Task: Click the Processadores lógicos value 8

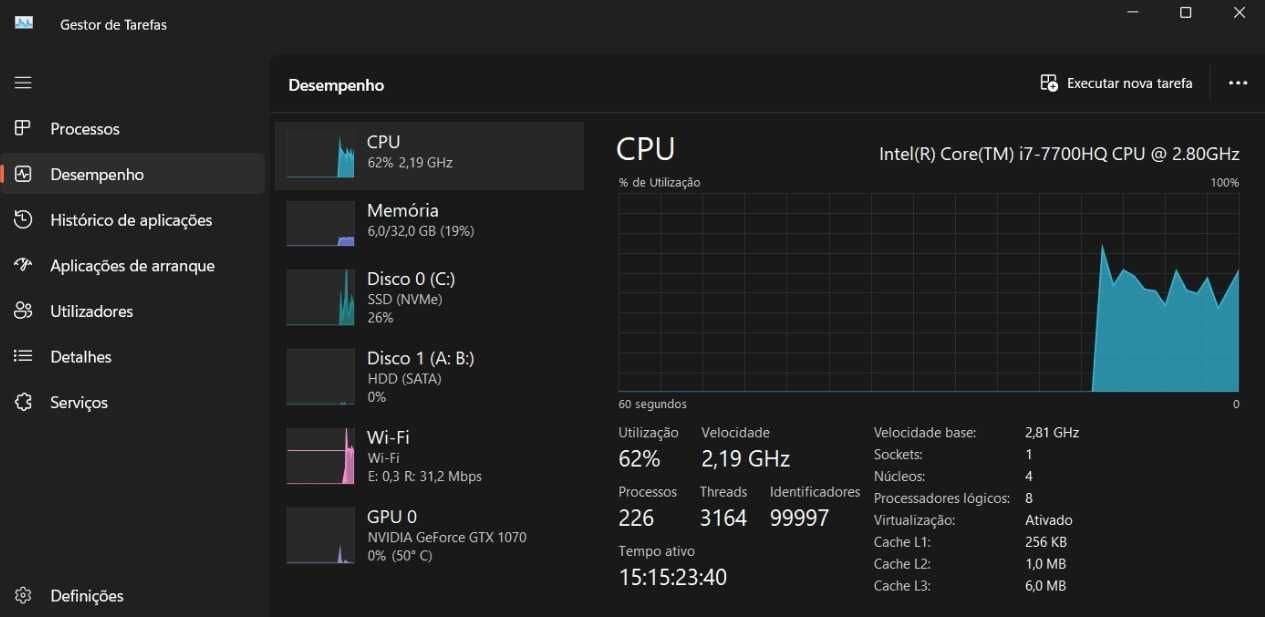Action: (1029, 498)
